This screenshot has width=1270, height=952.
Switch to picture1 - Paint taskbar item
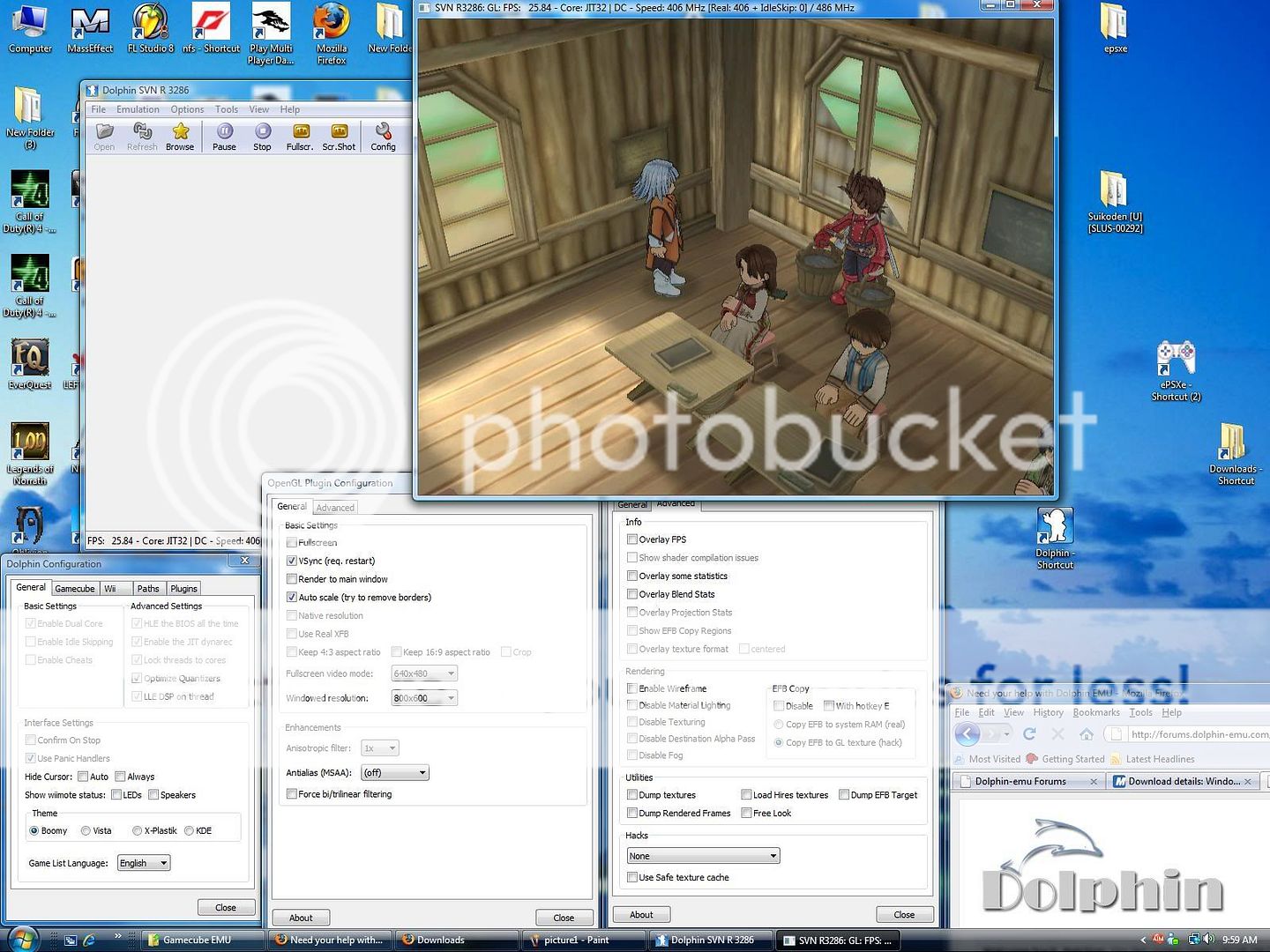click(x=586, y=940)
